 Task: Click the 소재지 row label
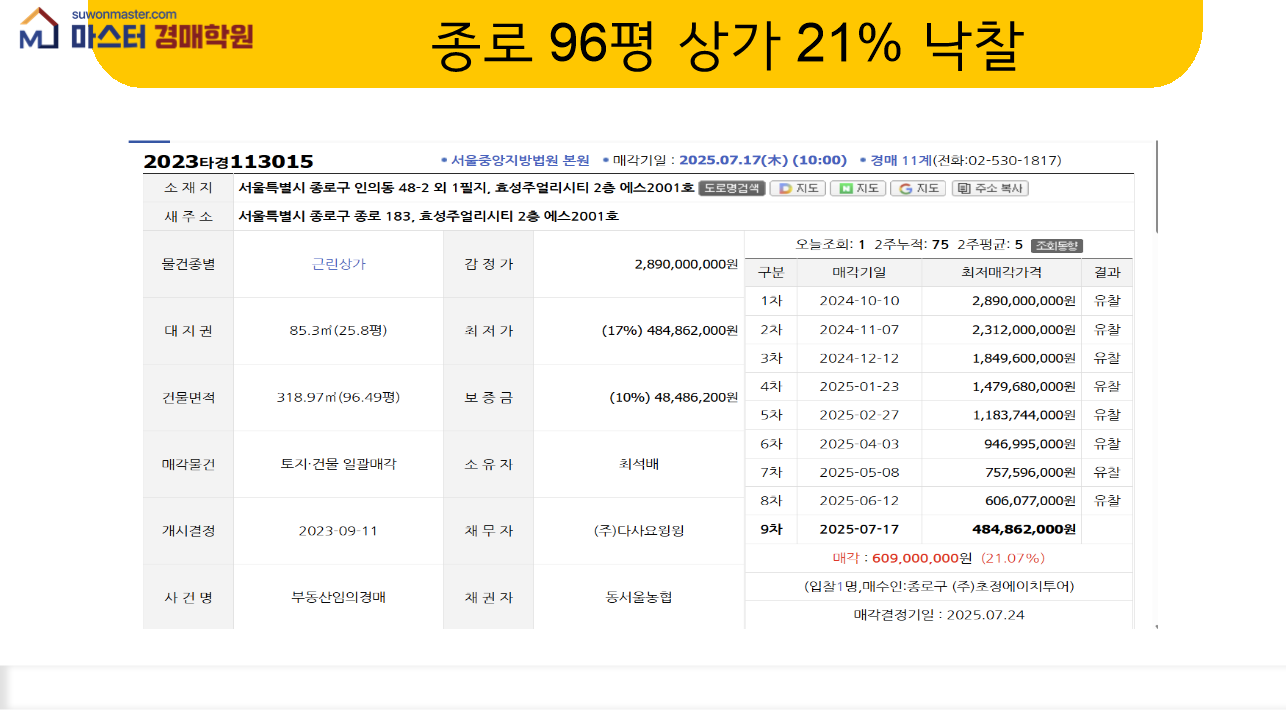pyautogui.click(x=188, y=188)
